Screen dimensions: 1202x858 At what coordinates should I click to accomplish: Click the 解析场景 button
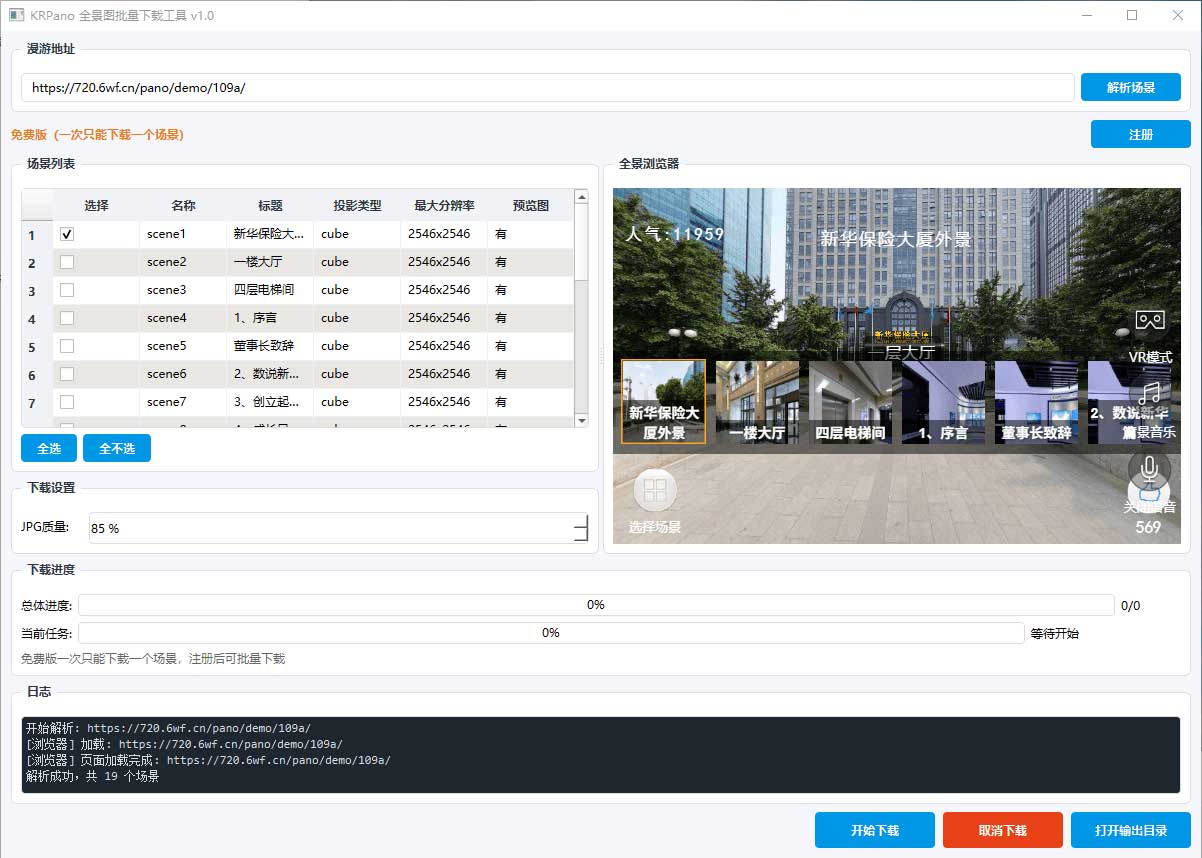1131,87
